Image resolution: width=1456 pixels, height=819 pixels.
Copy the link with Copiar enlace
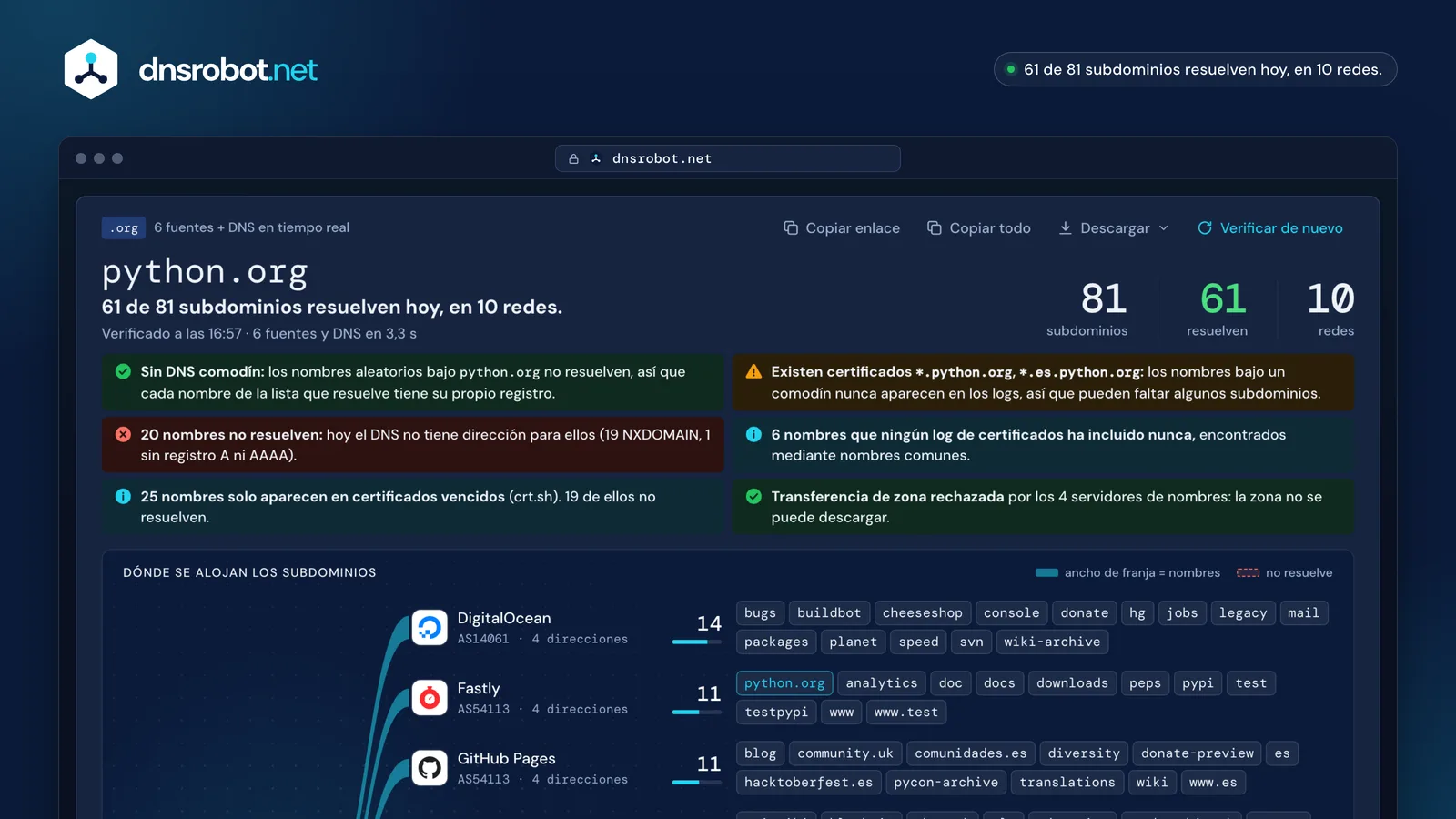click(x=842, y=228)
